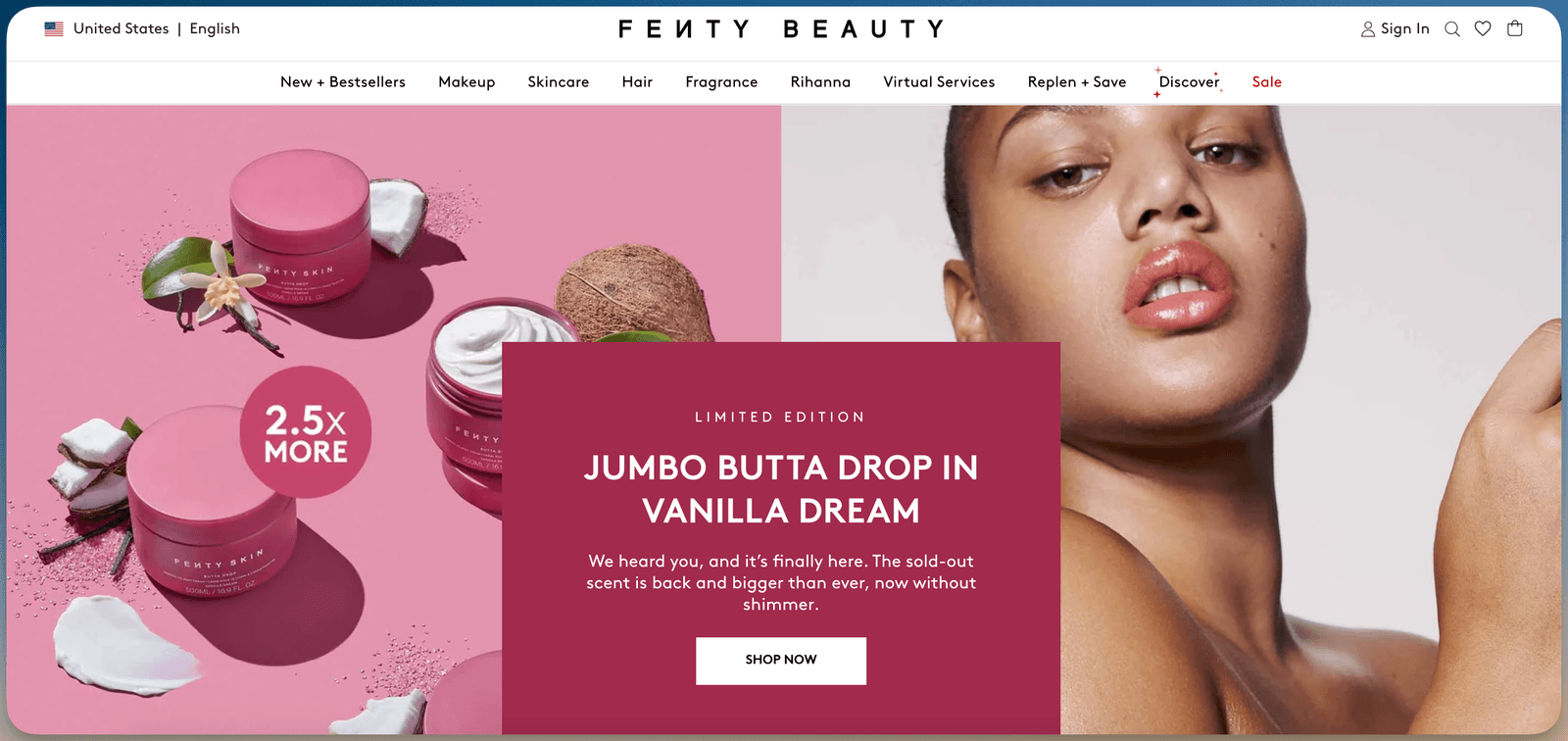Open the search magnifier icon
Image resolution: width=1568 pixels, height=741 pixels.
1452,29
